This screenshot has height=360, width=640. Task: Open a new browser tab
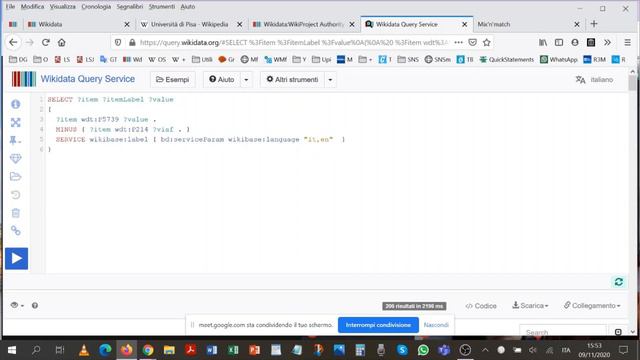594,24
